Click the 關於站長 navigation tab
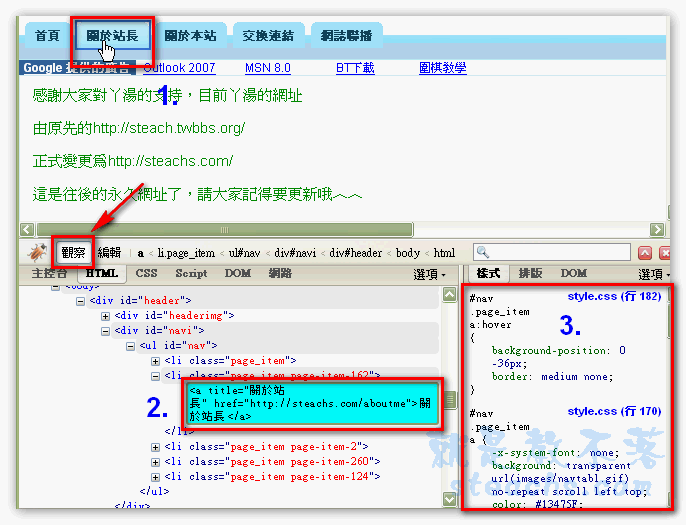 112,36
